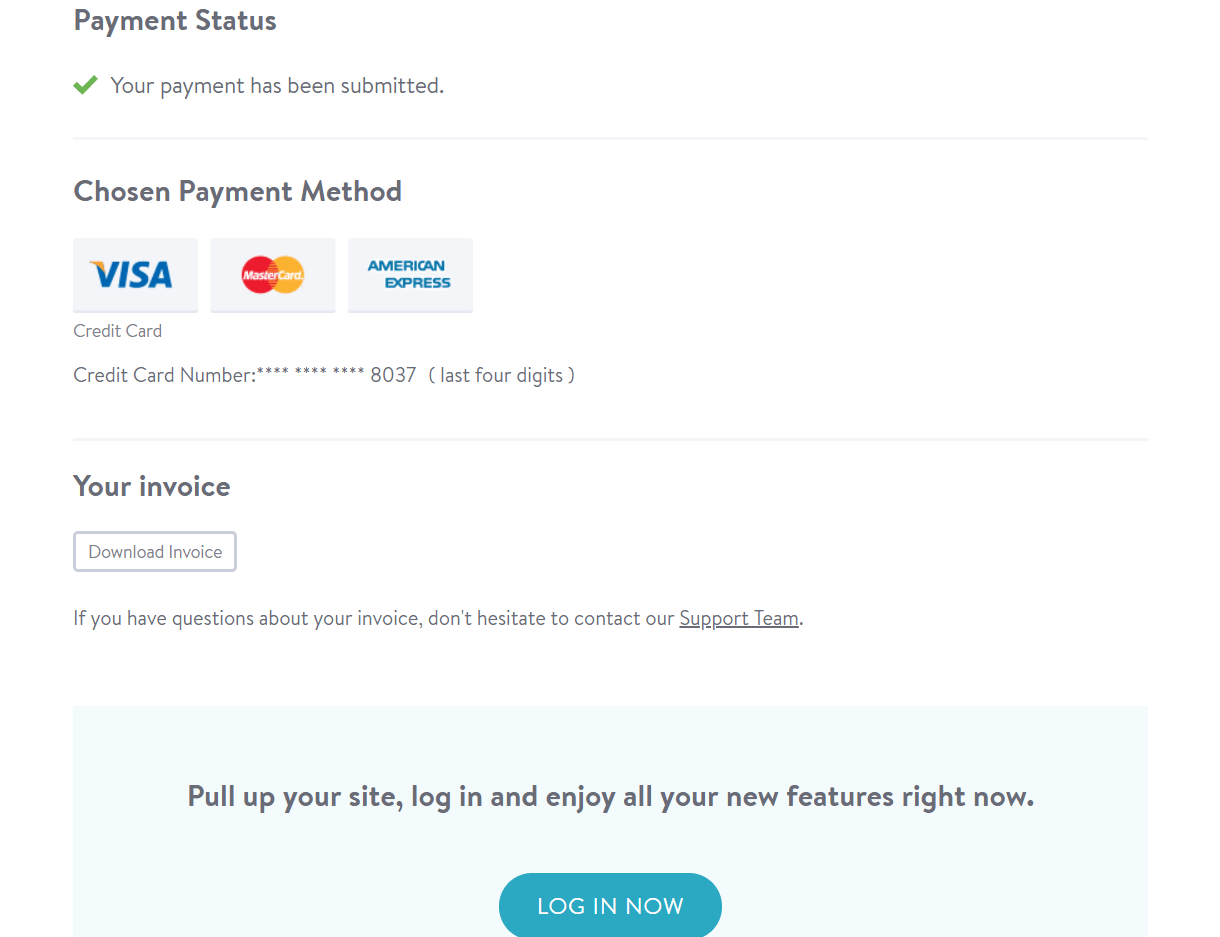Click the LOG IN NOW button
The height and width of the screenshot is (937, 1220).
click(x=610, y=906)
